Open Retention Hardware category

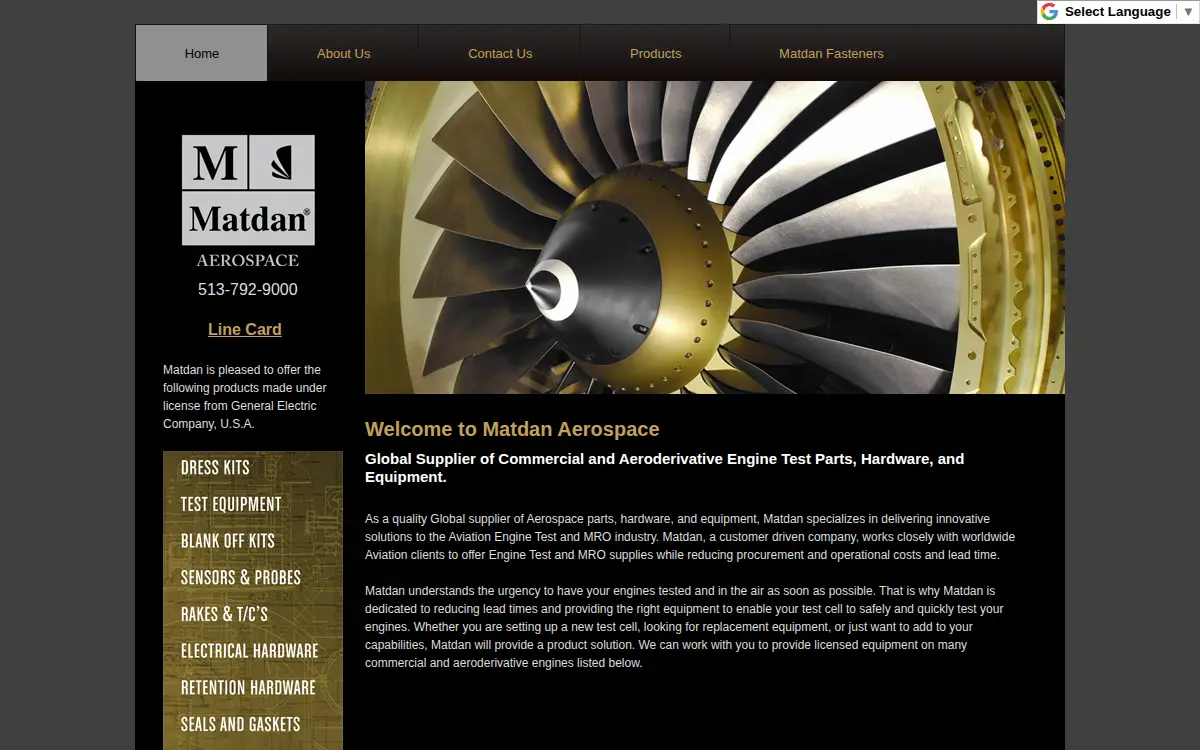pos(248,688)
